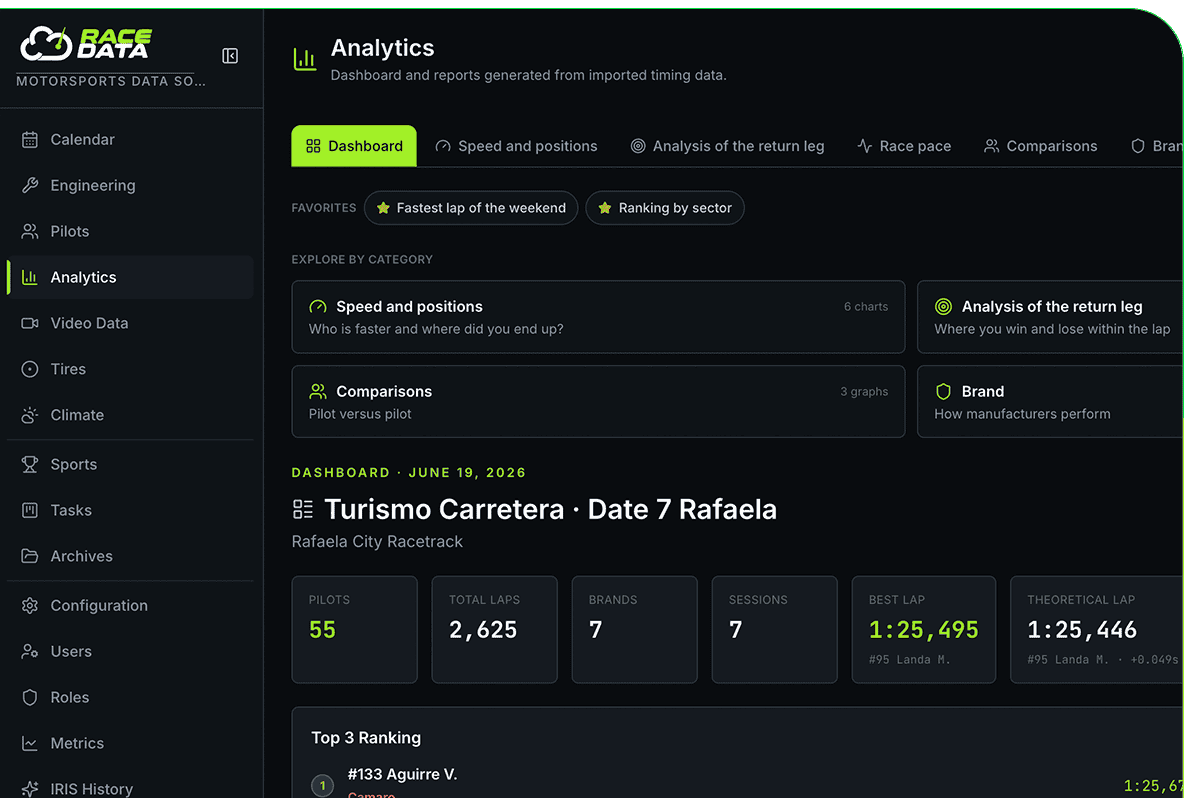Open Video Data in the sidebar
Screen dimensions: 1194x798
130,323
